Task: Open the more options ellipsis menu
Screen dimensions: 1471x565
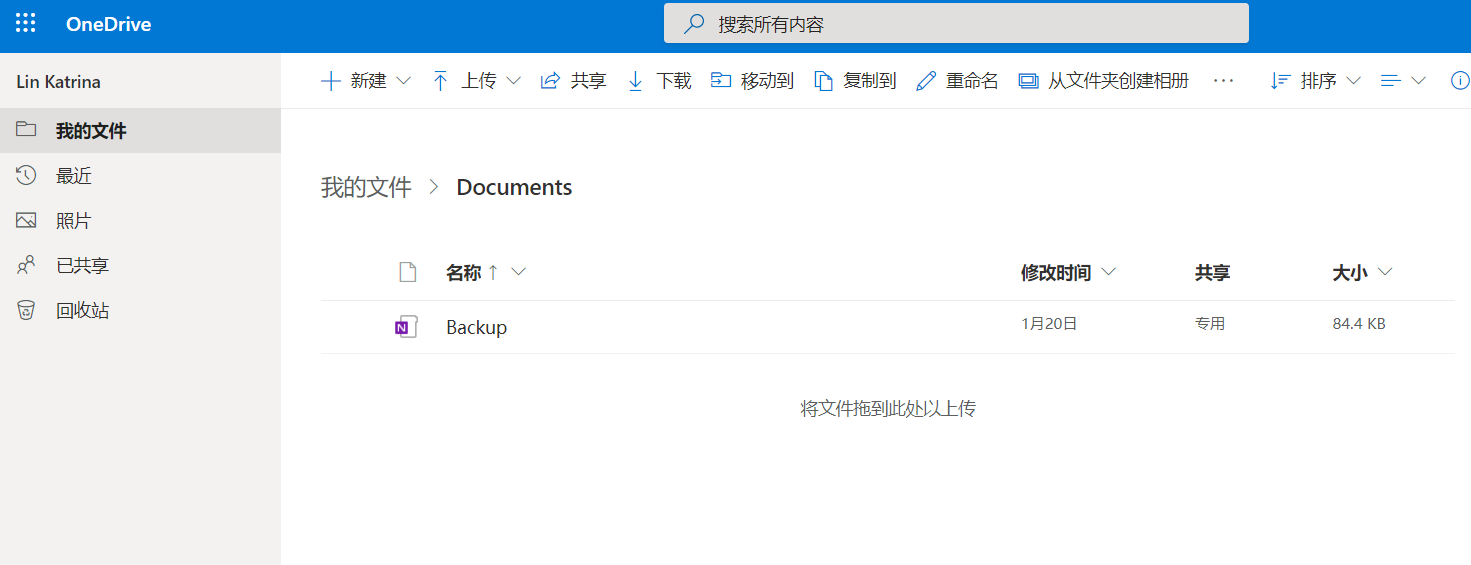Action: (1223, 81)
